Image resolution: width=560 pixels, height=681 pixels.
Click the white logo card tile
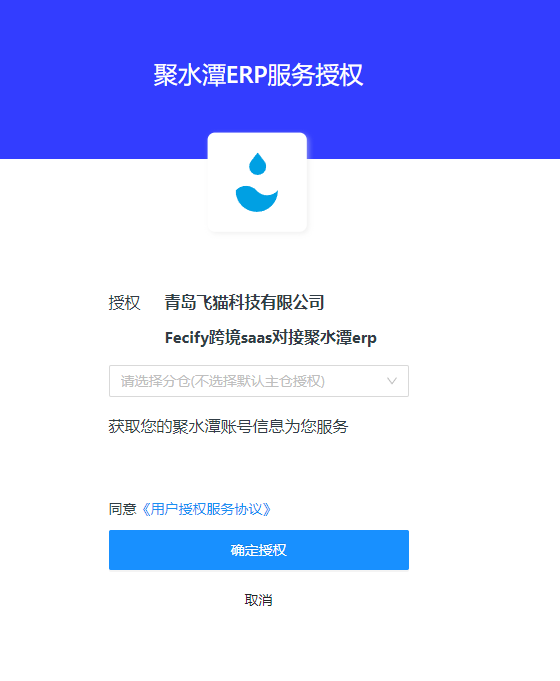point(257,182)
